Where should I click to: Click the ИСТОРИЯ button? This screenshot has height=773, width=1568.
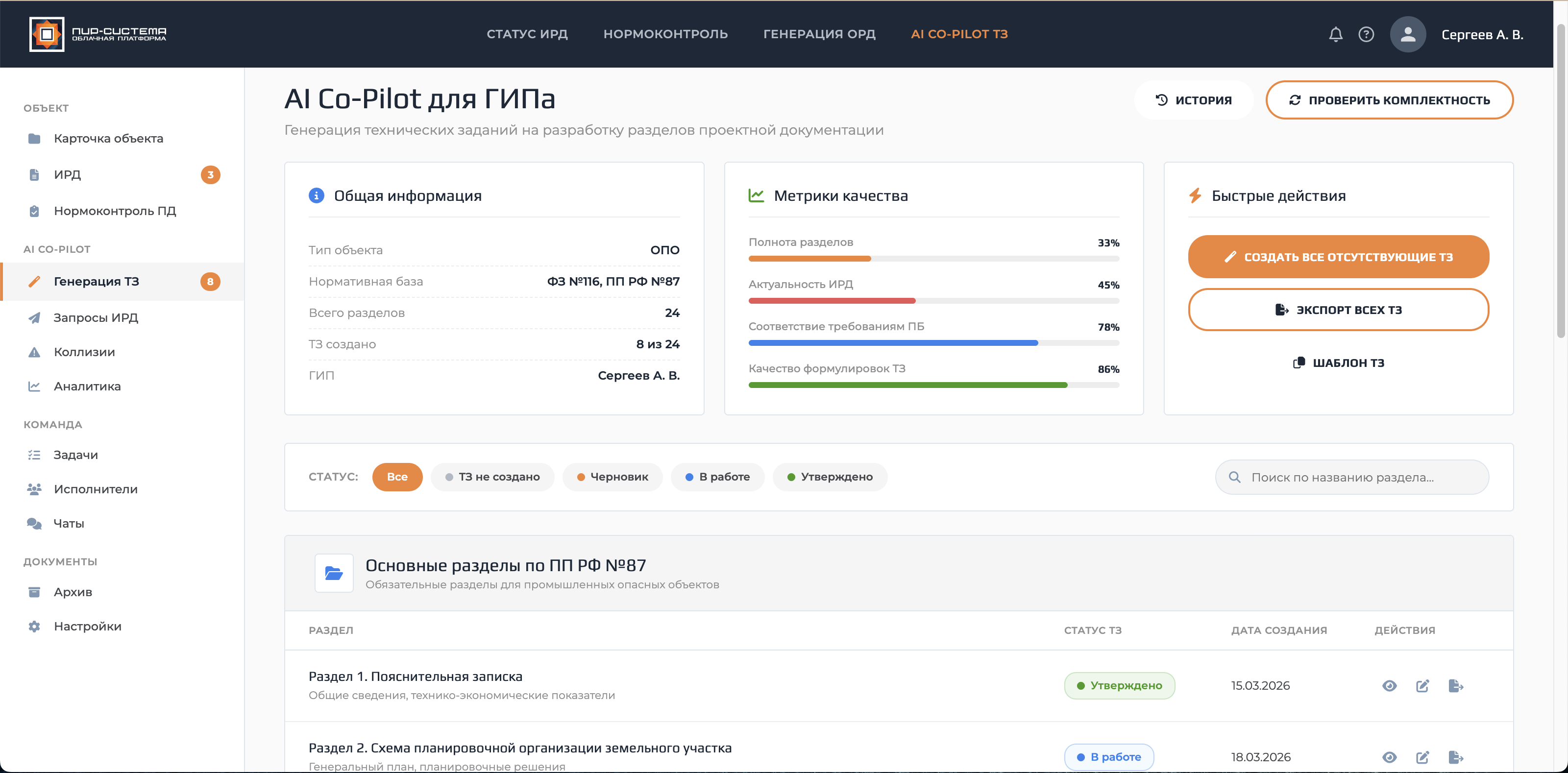point(1193,100)
